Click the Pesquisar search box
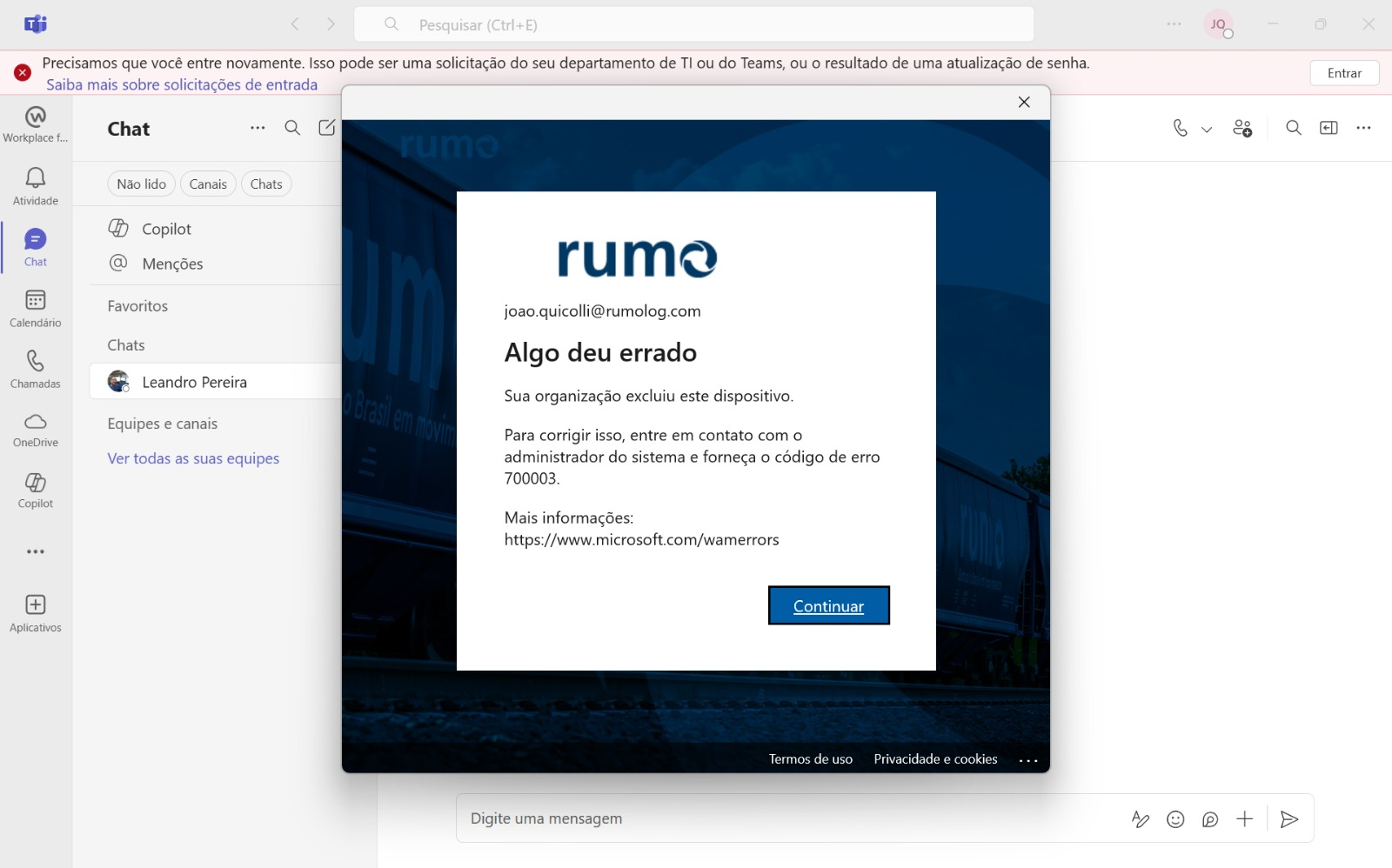This screenshot has width=1392, height=868. click(x=694, y=24)
